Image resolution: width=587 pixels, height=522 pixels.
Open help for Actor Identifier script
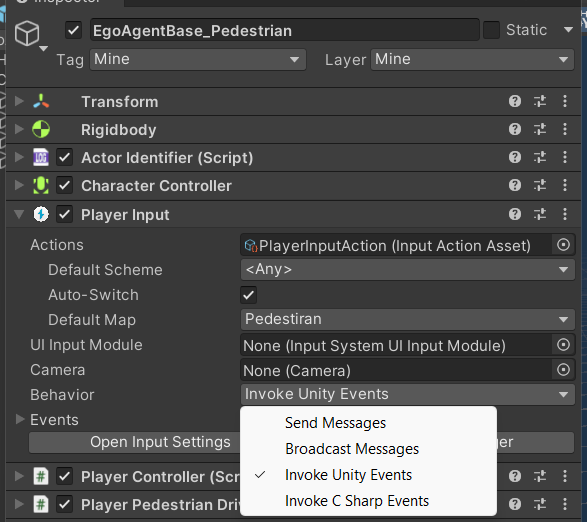[x=515, y=157]
